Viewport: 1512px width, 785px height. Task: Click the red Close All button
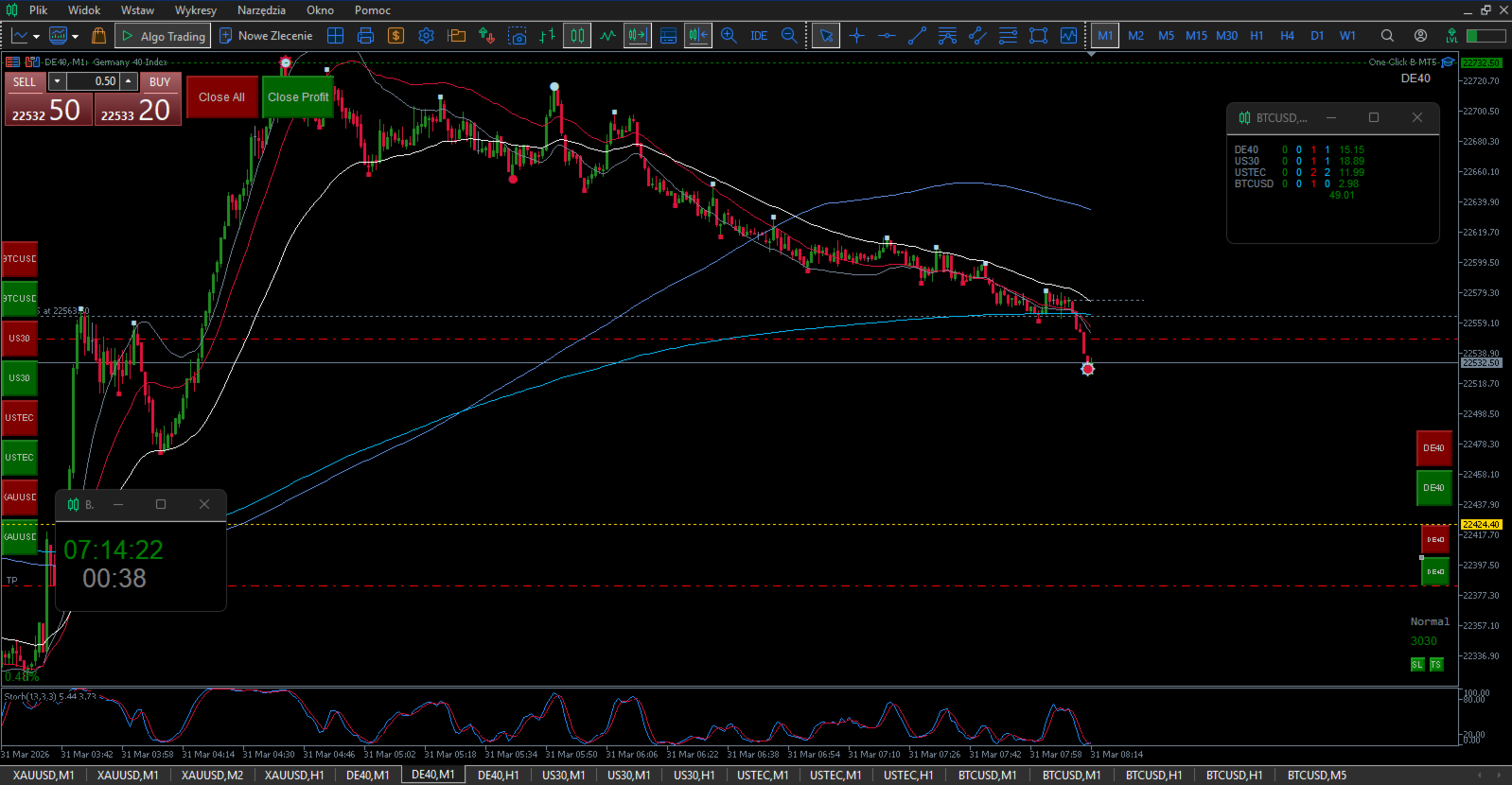221,97
